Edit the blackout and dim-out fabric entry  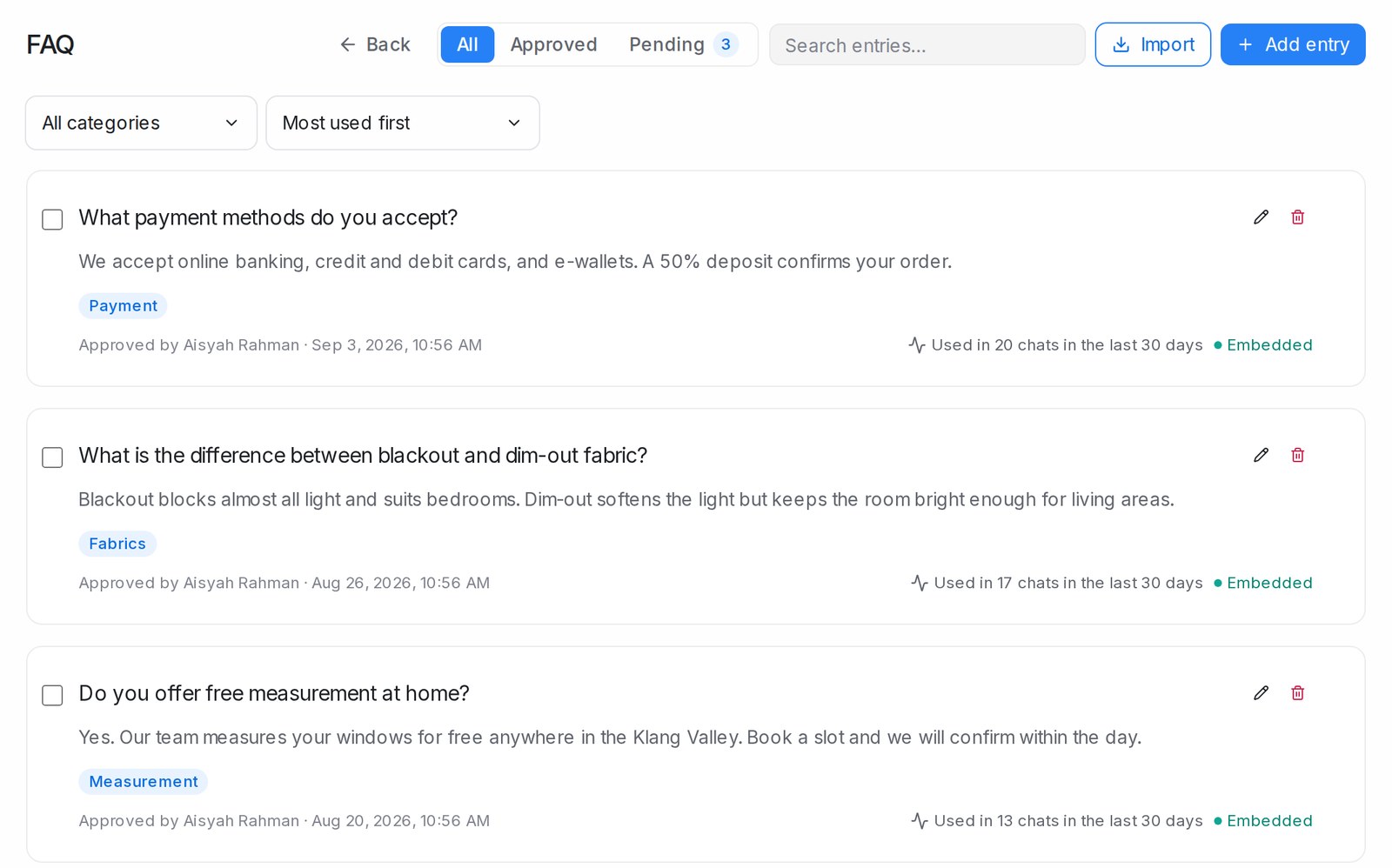click(1261, 455)
